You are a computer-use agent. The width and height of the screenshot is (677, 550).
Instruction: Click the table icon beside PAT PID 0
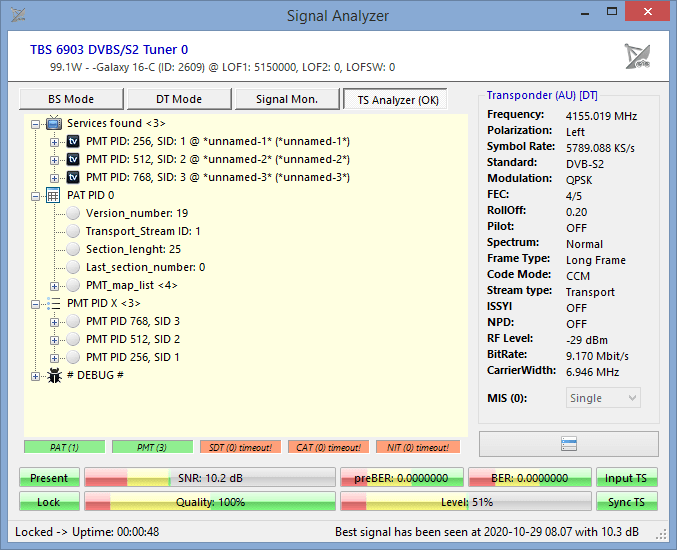(53, 196)
